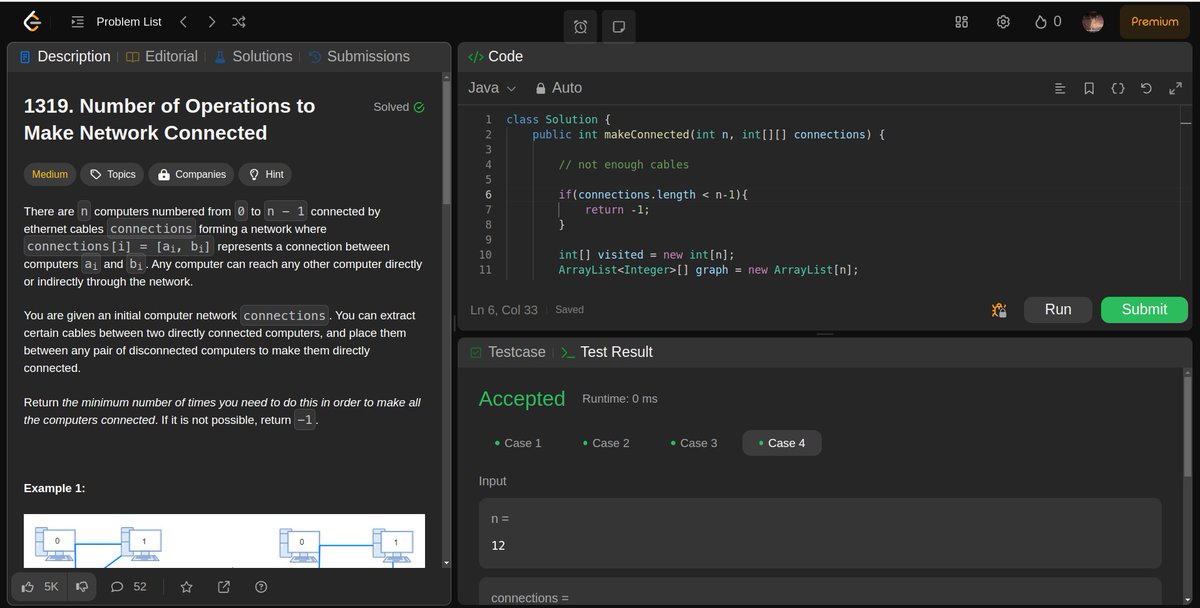
Task: Expand the code editor to fullscreen
Action: [x=1175, y=88]
